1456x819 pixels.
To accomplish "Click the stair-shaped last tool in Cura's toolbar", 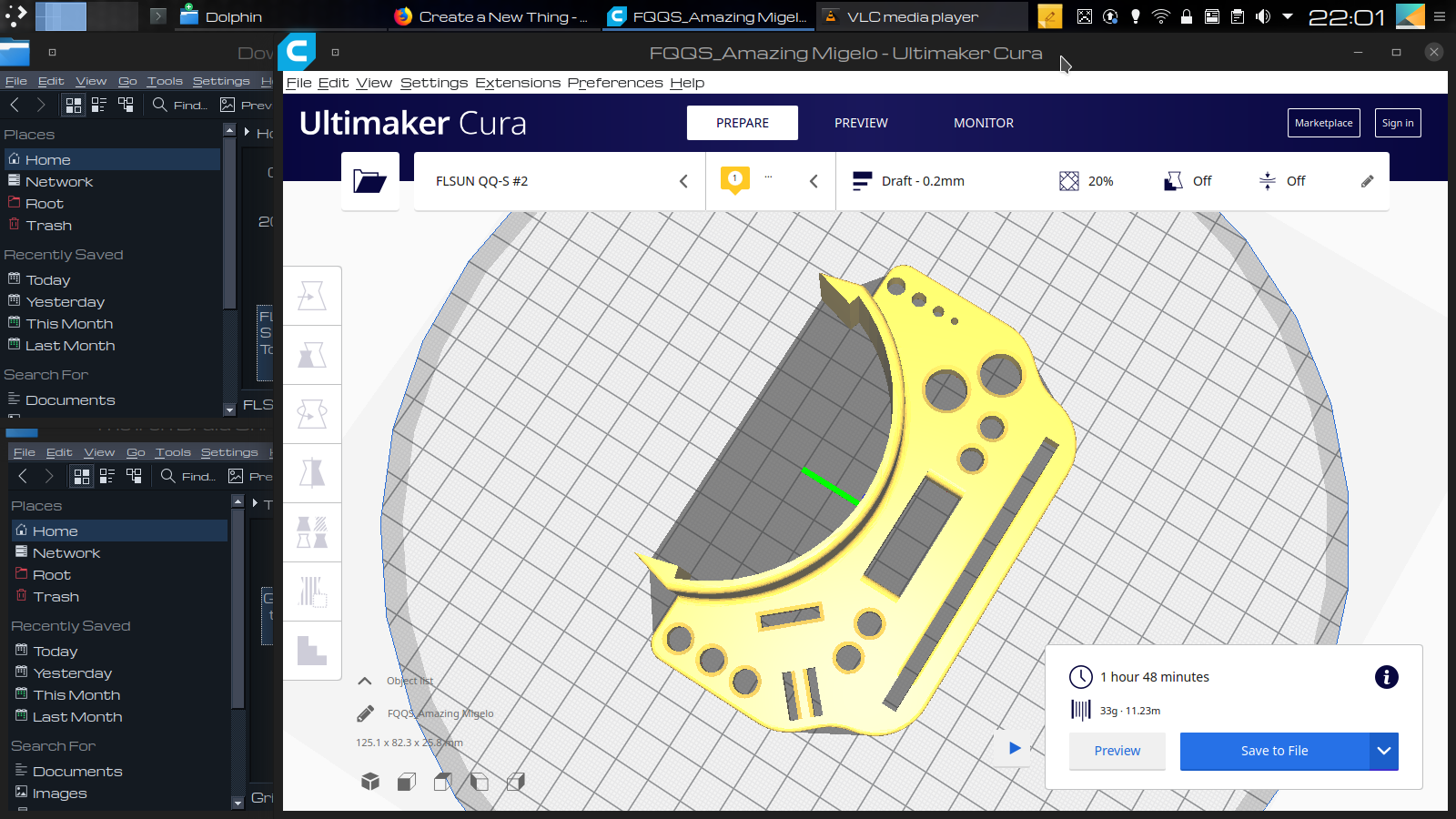I will (x=312, y=651).
